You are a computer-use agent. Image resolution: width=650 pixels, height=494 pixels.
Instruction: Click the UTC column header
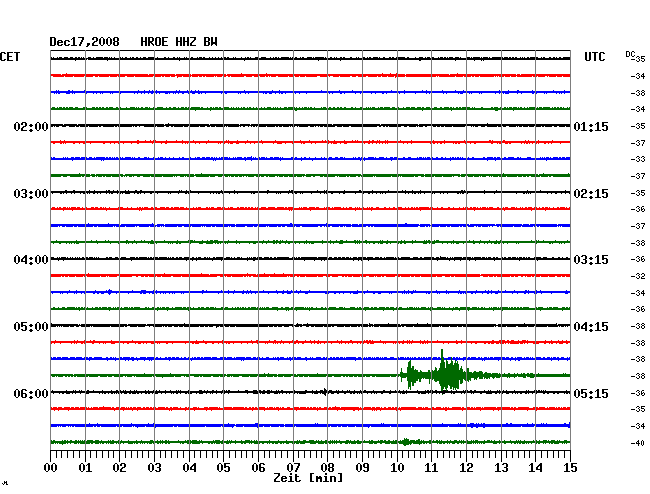594,57
